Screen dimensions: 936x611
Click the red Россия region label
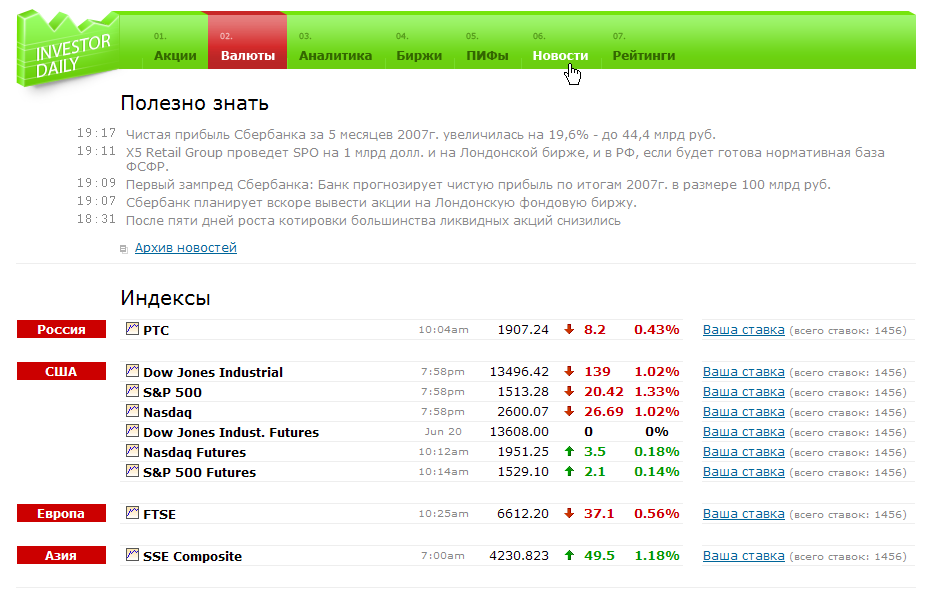pos(61,329)
